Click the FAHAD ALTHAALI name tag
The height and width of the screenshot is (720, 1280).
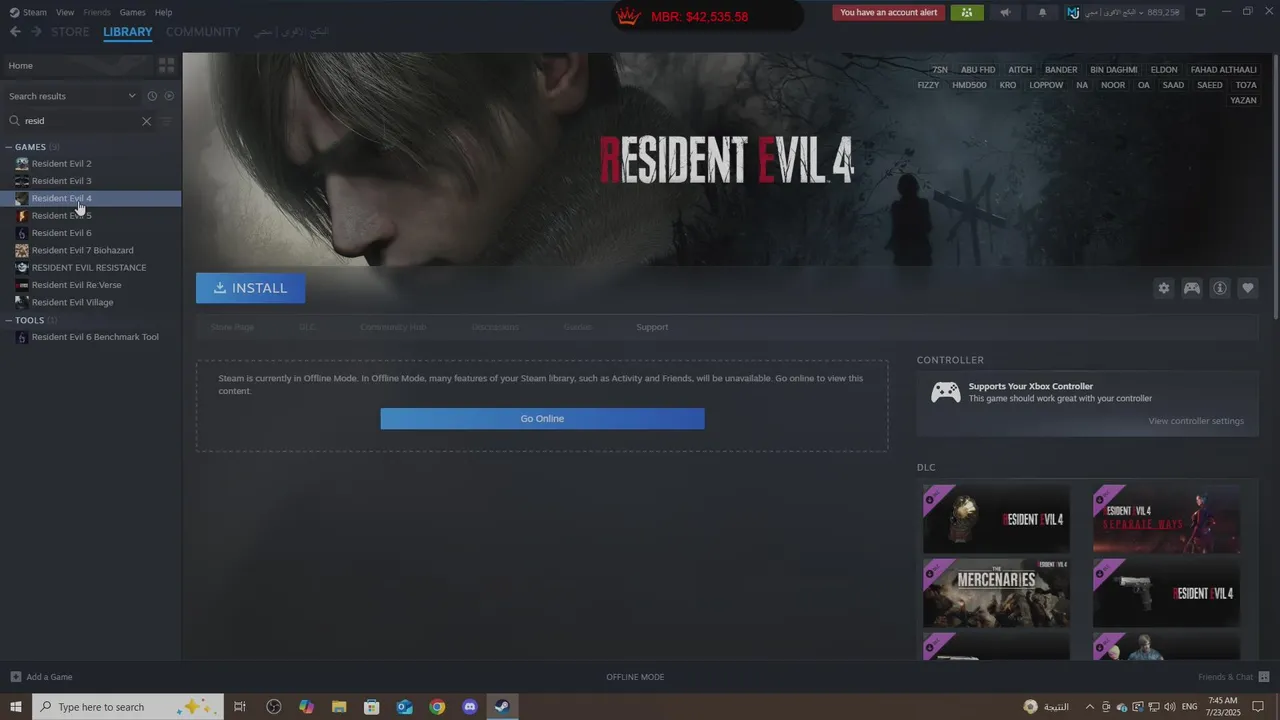pos(1223,70)
